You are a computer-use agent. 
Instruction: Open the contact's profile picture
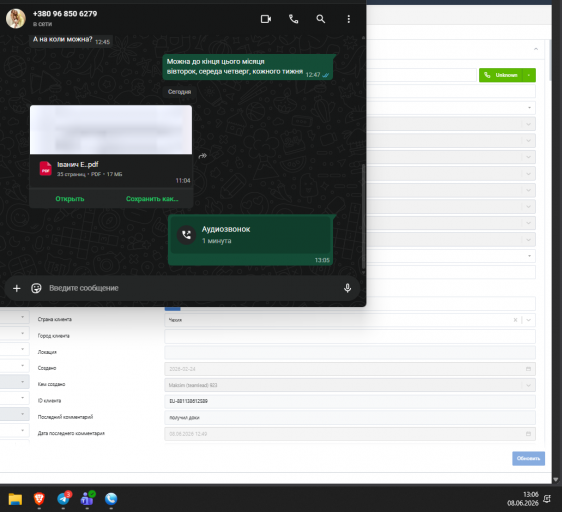coord(16,18)
